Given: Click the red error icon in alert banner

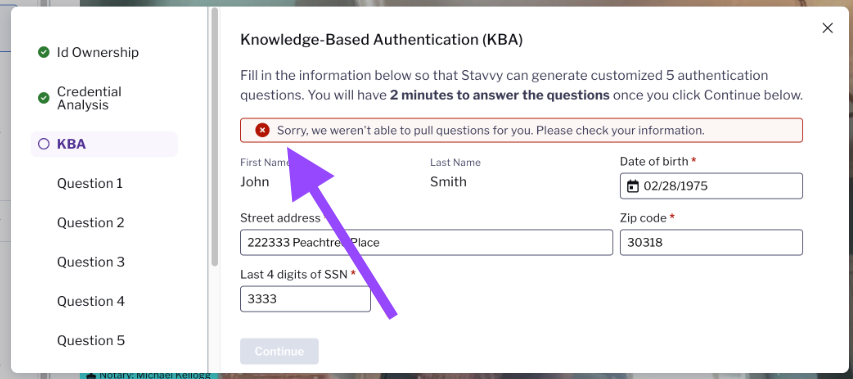Looking at the screenshot, I should click(x=262, y=131).
